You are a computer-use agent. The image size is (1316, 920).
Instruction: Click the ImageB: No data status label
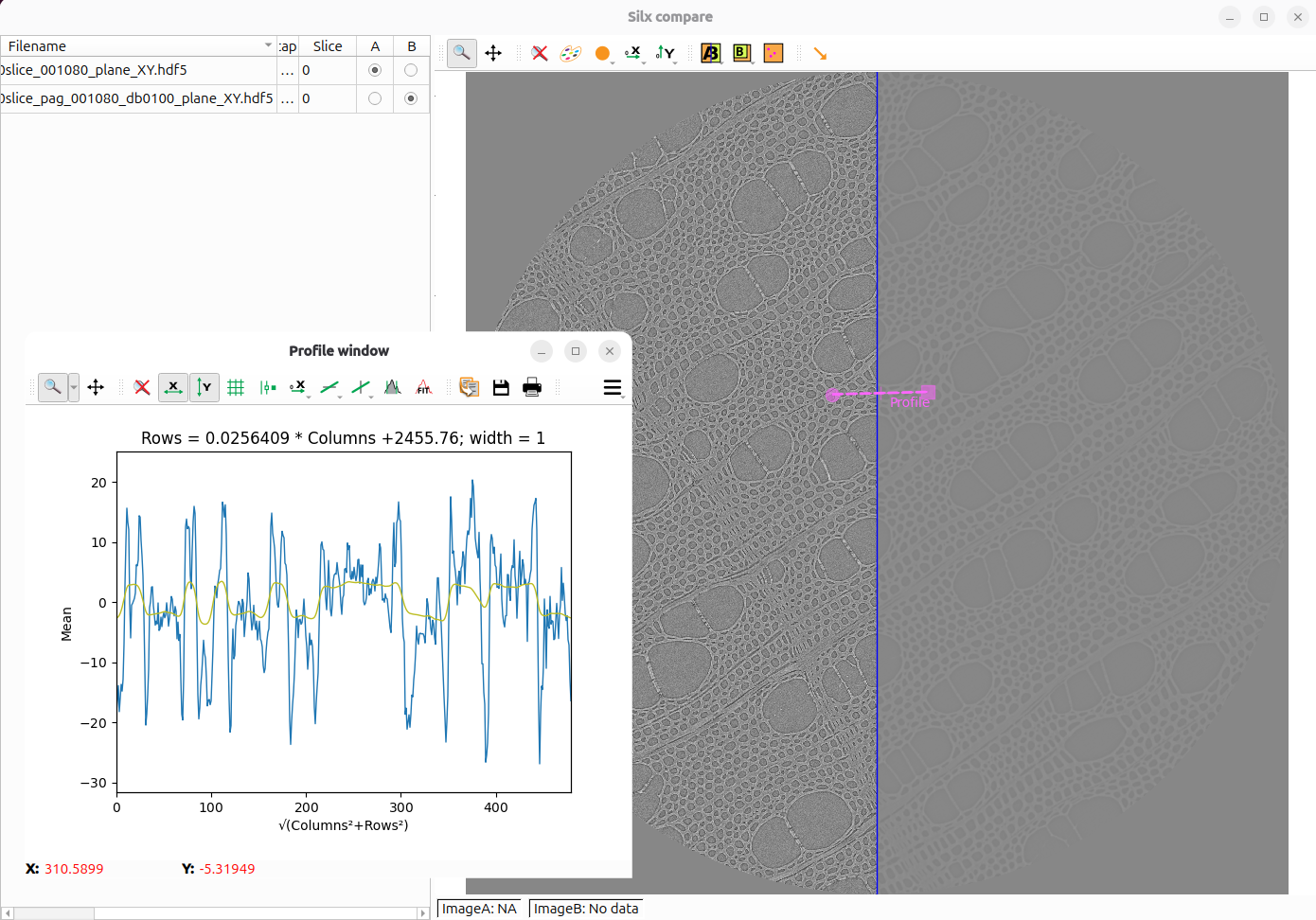(586, 909)
